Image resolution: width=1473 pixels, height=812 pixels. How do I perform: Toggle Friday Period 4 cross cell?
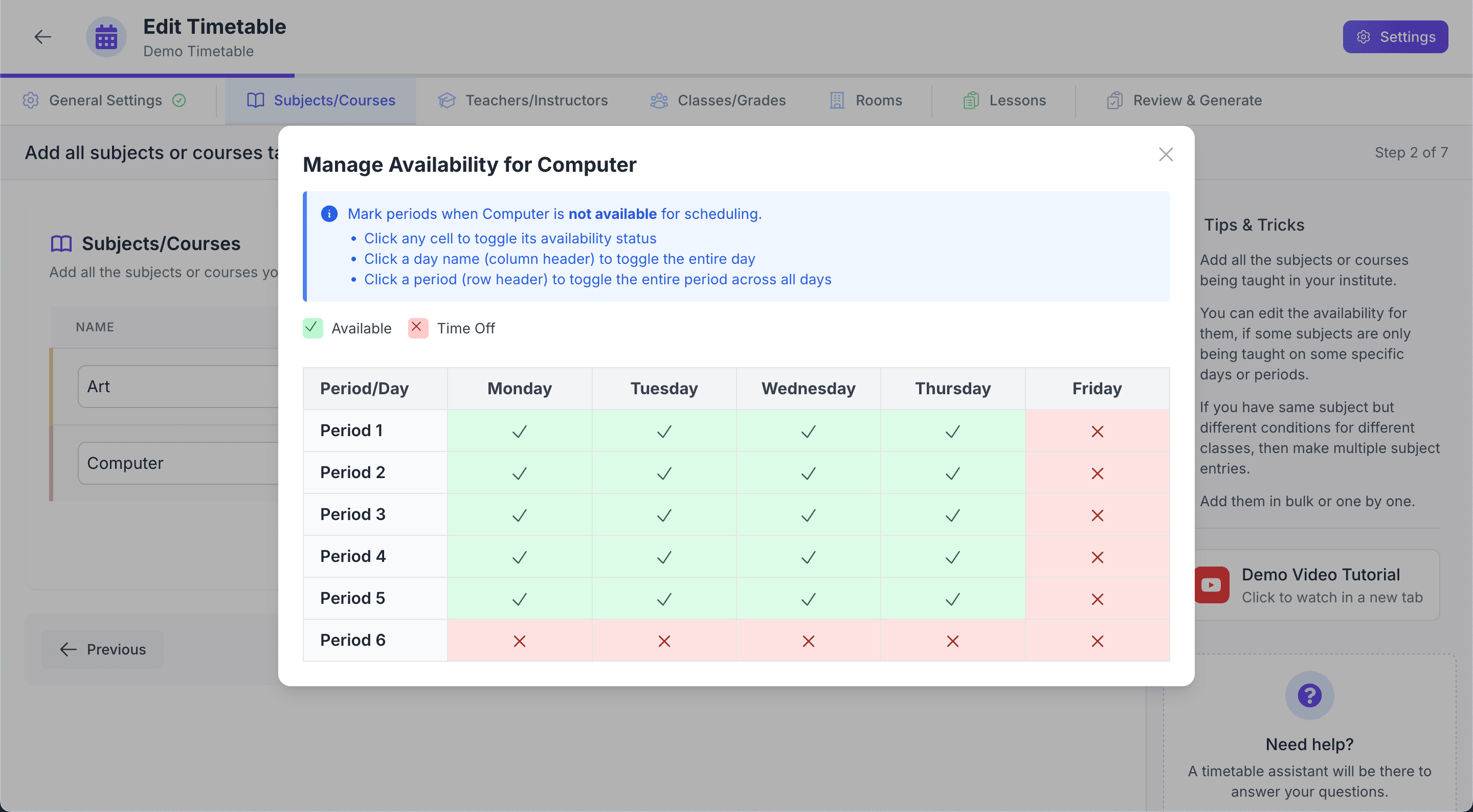click(x=1097, y=556)
